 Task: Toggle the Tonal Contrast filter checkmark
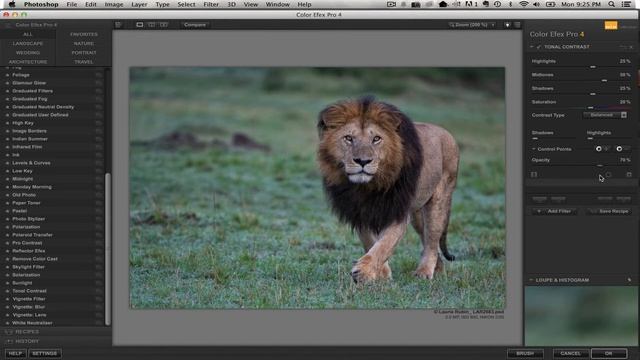(x=539, y=47)
